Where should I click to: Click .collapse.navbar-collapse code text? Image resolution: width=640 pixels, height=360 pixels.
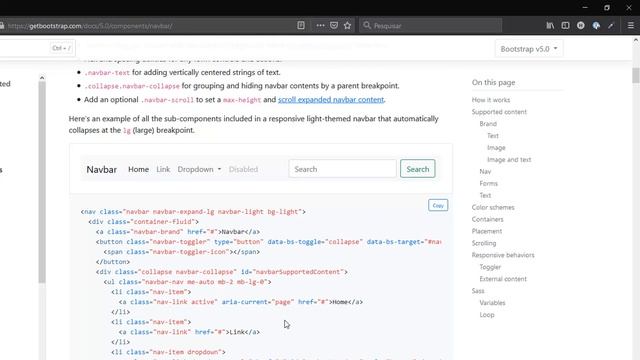click(x=132, y=86)
